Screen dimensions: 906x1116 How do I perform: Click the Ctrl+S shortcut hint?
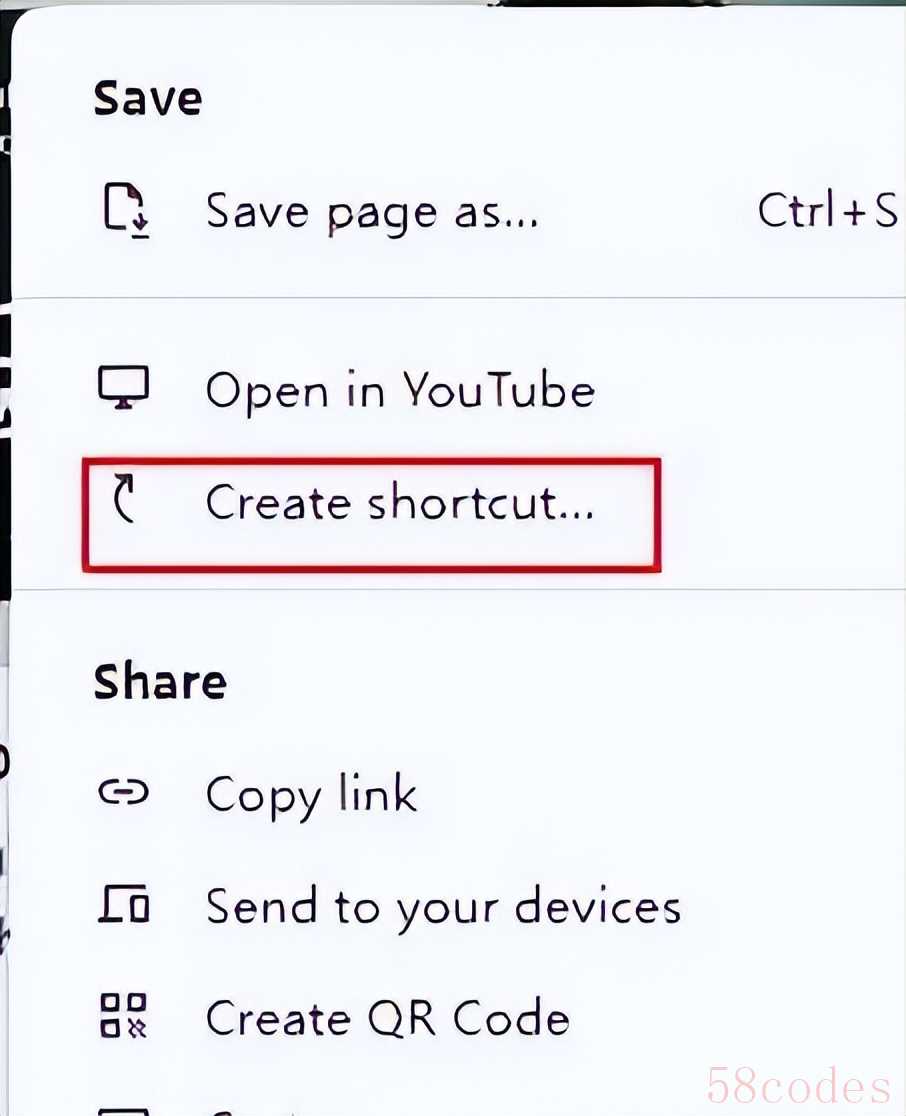pyautogui.click(x=828, y=210)
